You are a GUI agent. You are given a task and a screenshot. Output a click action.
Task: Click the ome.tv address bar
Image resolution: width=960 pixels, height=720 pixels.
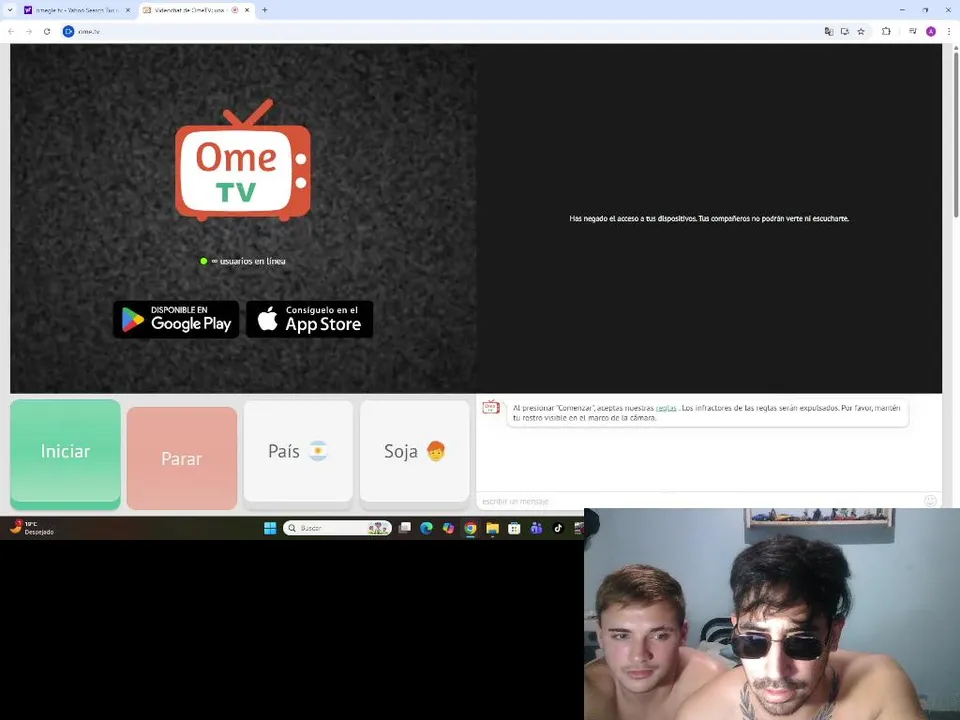coord(441,31)
